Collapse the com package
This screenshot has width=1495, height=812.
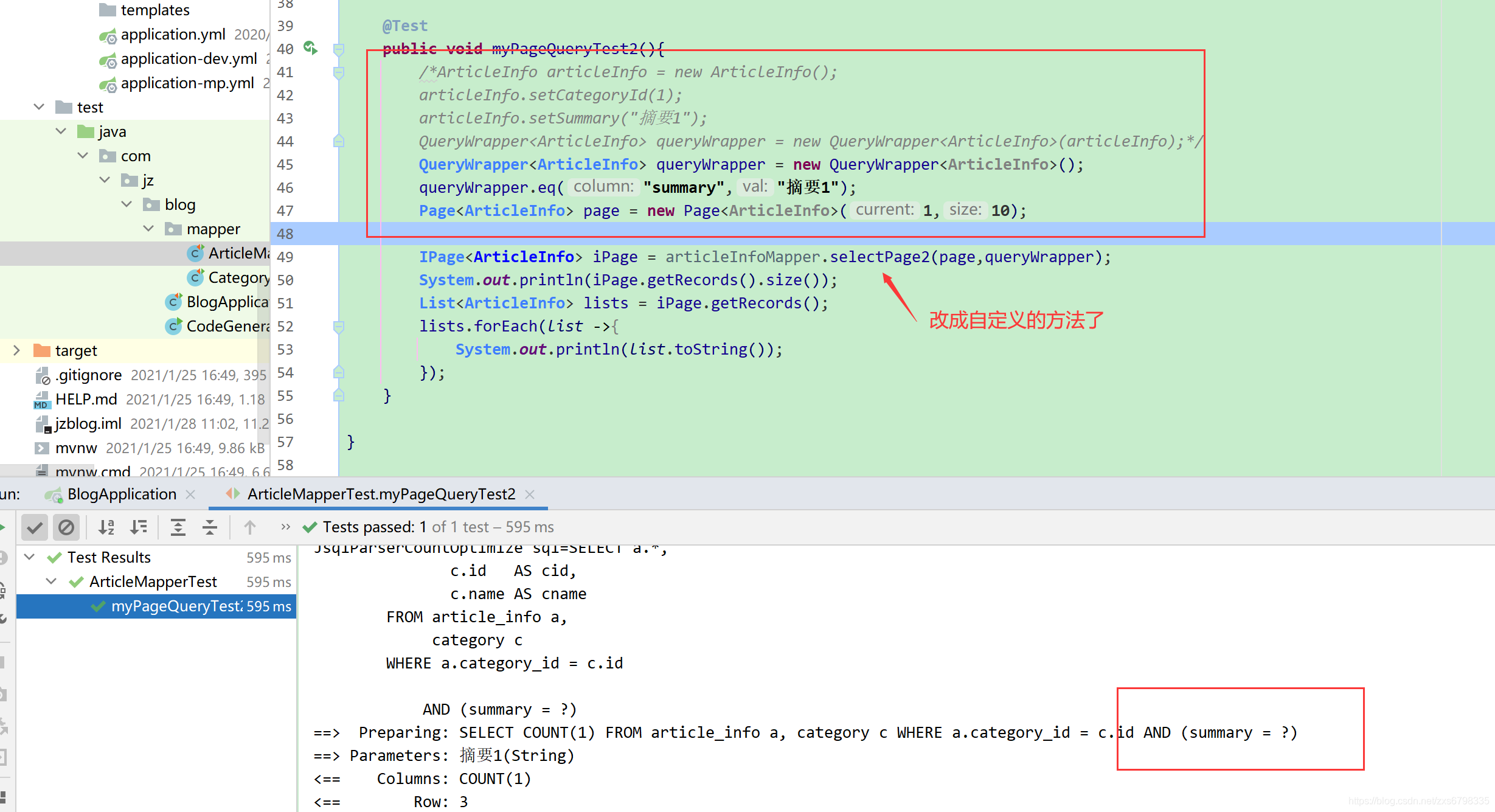pyautogui.click(x=83, y=156)
